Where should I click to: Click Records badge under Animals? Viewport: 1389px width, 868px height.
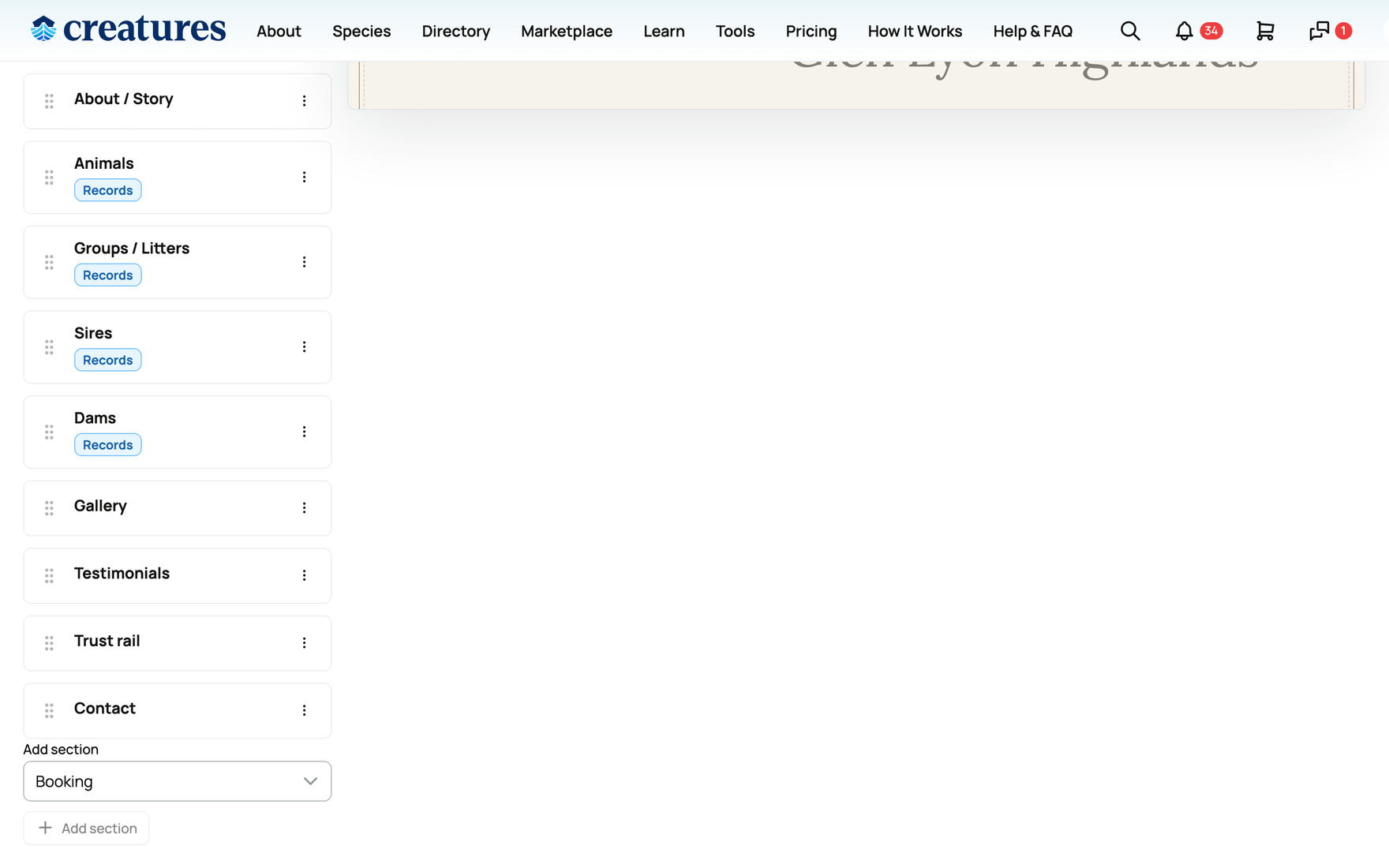coord(108,190)
